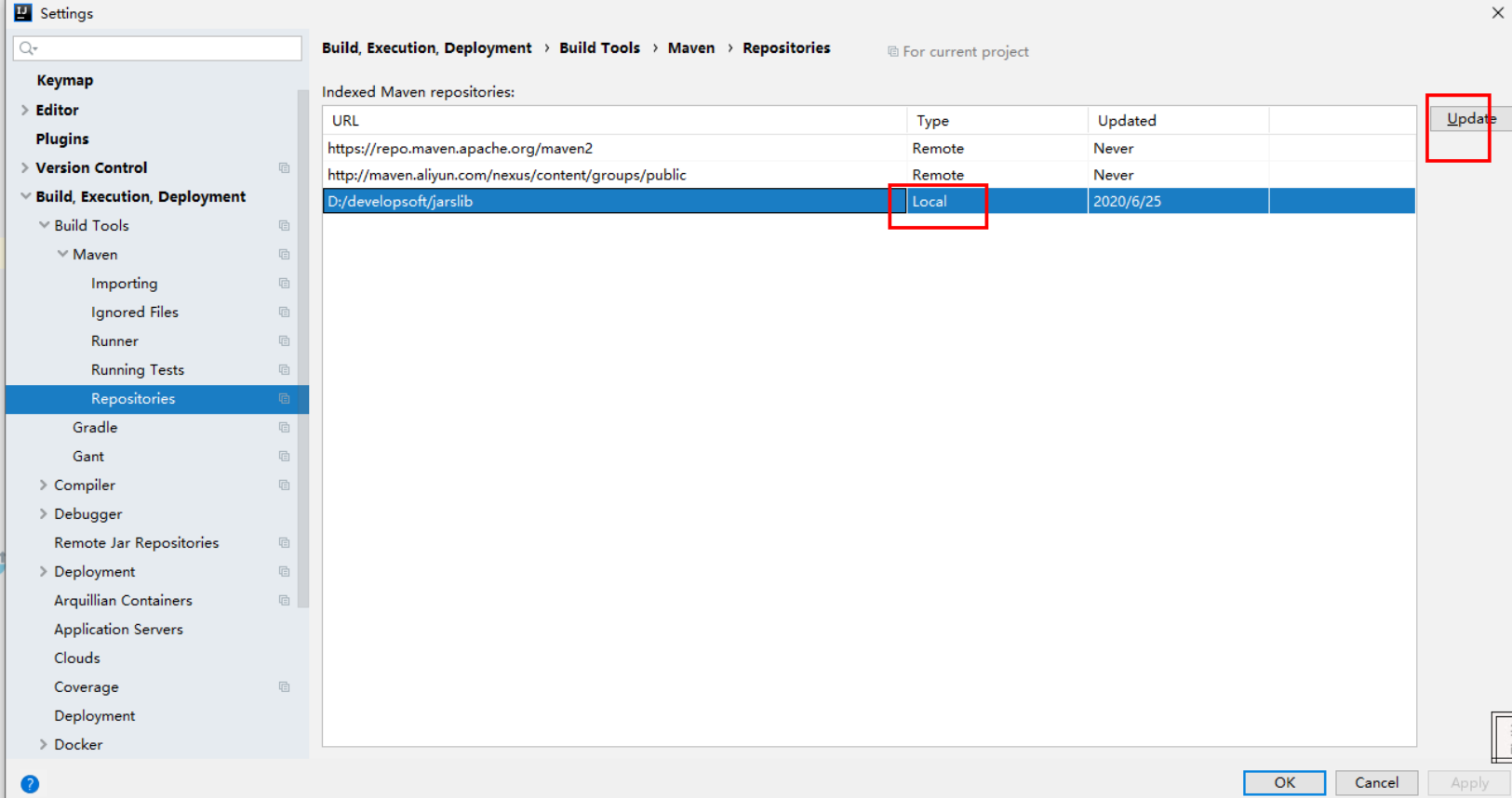The height and width of the screenshot is (798, 1512).
Task: Expand the Version Control group
Action: [x=25, y=167]
